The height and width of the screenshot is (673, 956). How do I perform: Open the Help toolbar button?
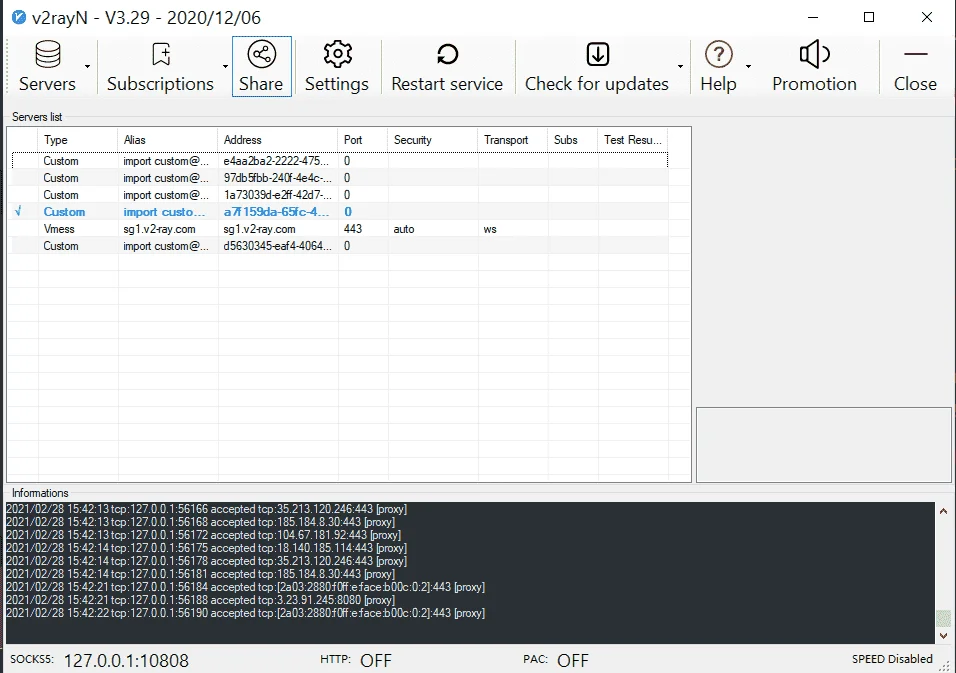(718, 66)
